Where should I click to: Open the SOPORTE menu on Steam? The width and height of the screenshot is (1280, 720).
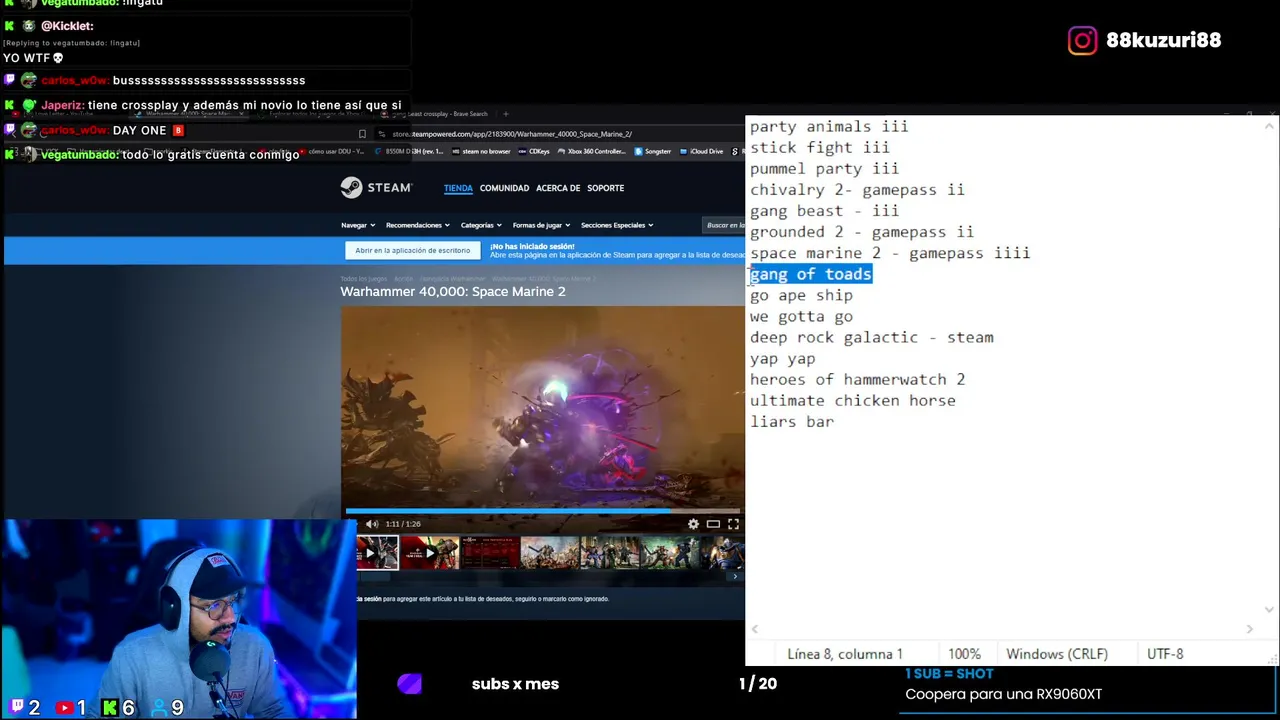605,188
